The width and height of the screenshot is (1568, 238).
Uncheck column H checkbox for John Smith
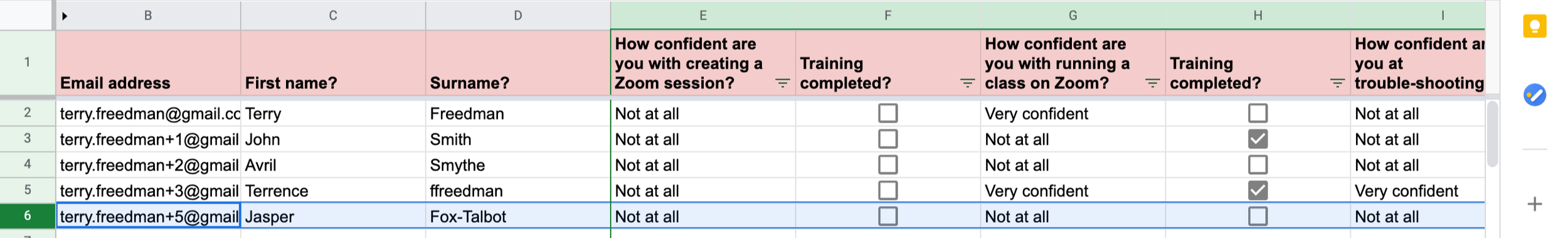1258,139
